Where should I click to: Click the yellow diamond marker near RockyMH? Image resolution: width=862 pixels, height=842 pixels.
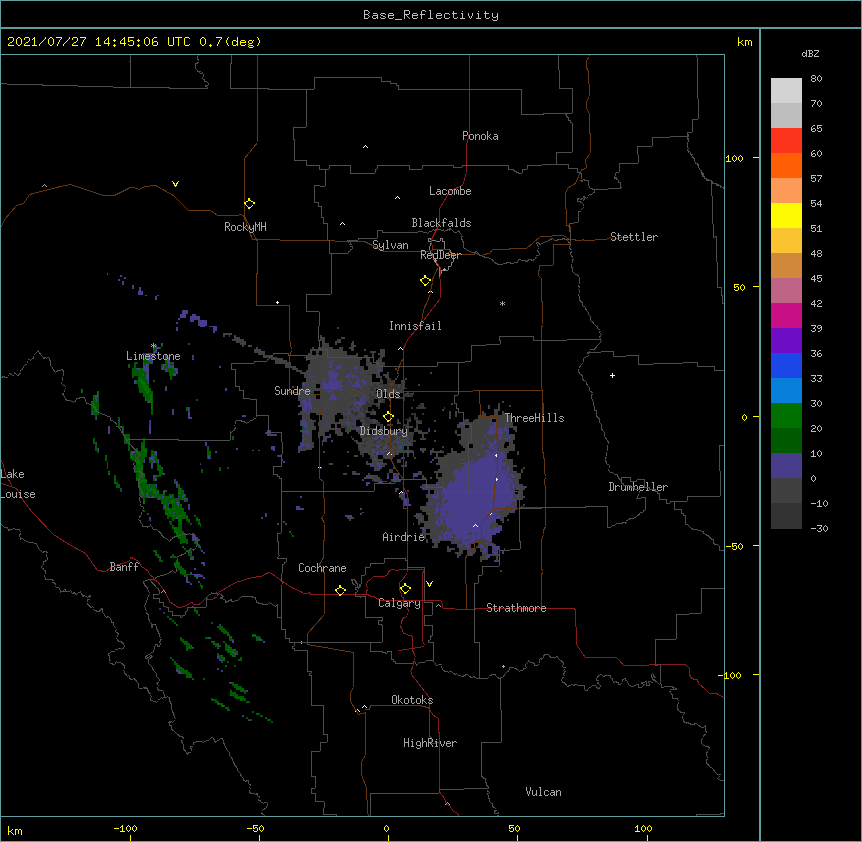click(250, 204)
